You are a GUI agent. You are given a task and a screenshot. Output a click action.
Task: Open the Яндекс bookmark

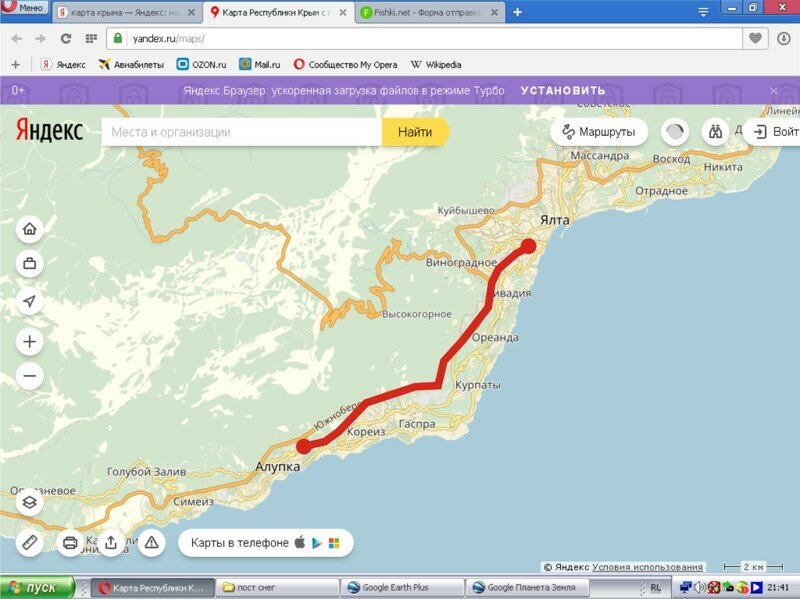click(63, 65)
